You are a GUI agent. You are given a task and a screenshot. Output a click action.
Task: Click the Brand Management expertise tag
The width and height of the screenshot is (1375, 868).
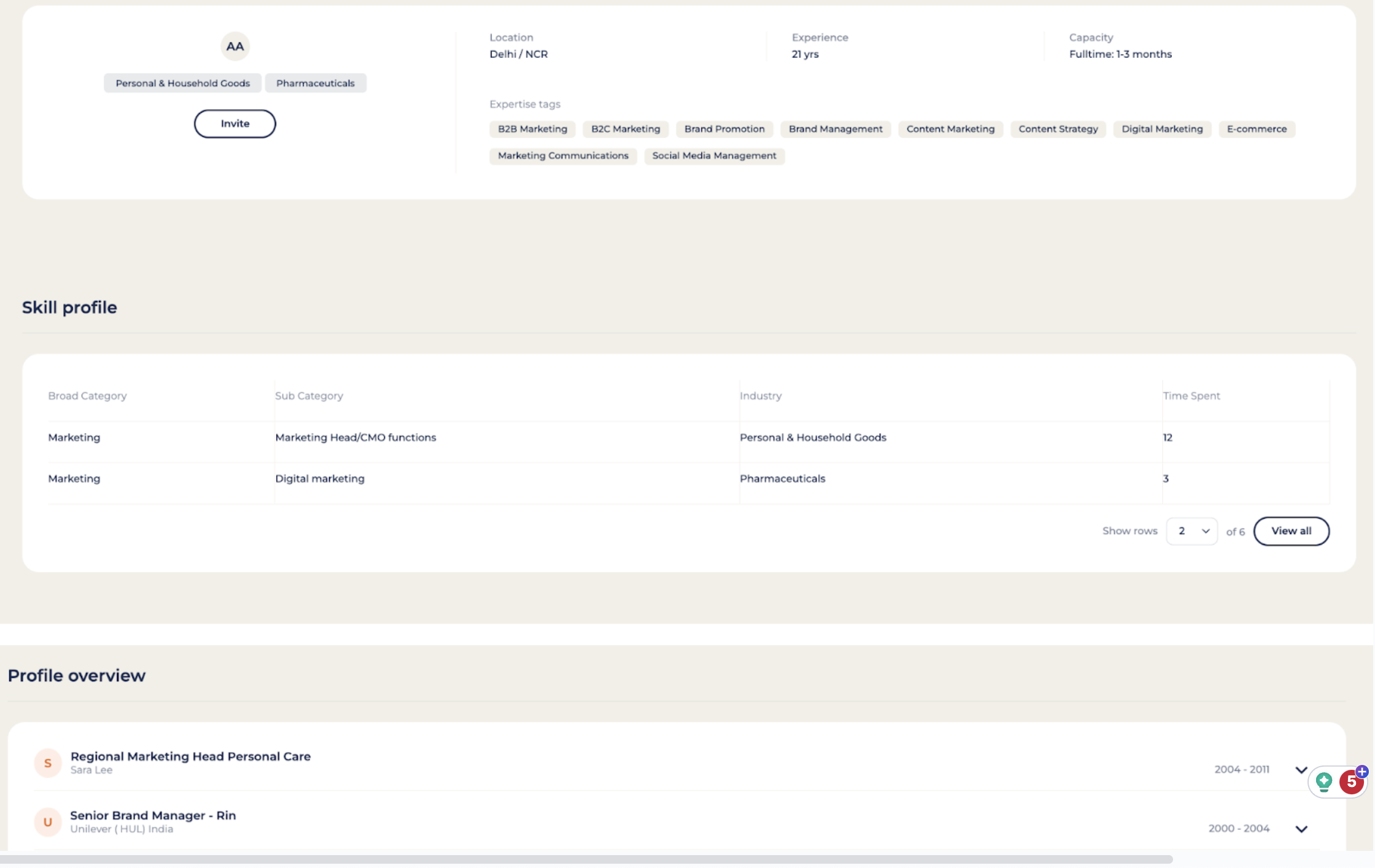(835, 128)
